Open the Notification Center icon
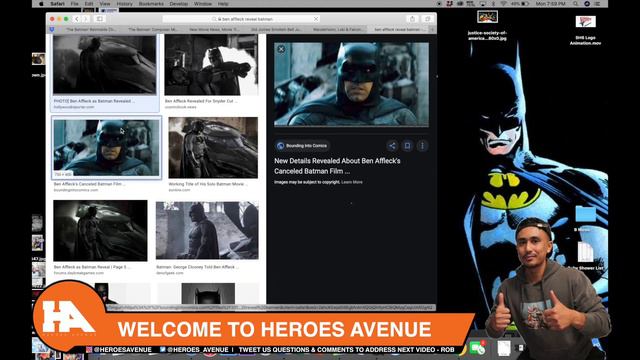The image size is (640, 360). [x=598, y=4]
